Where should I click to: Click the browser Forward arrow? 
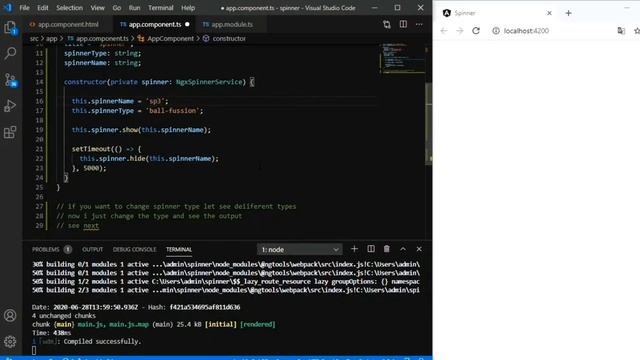(x=460, y=31)
